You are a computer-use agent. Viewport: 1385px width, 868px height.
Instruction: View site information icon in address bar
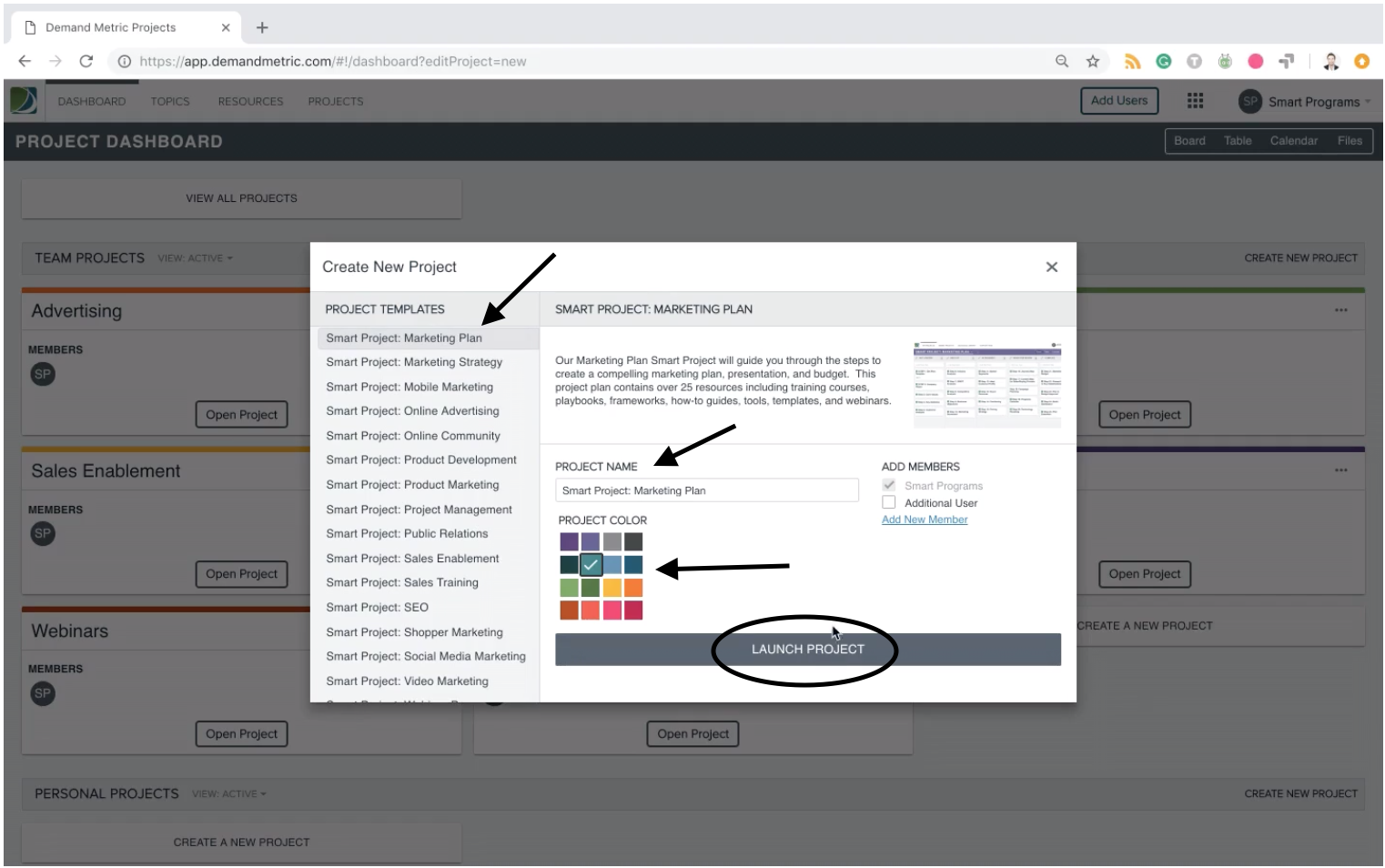click(124, 61)
